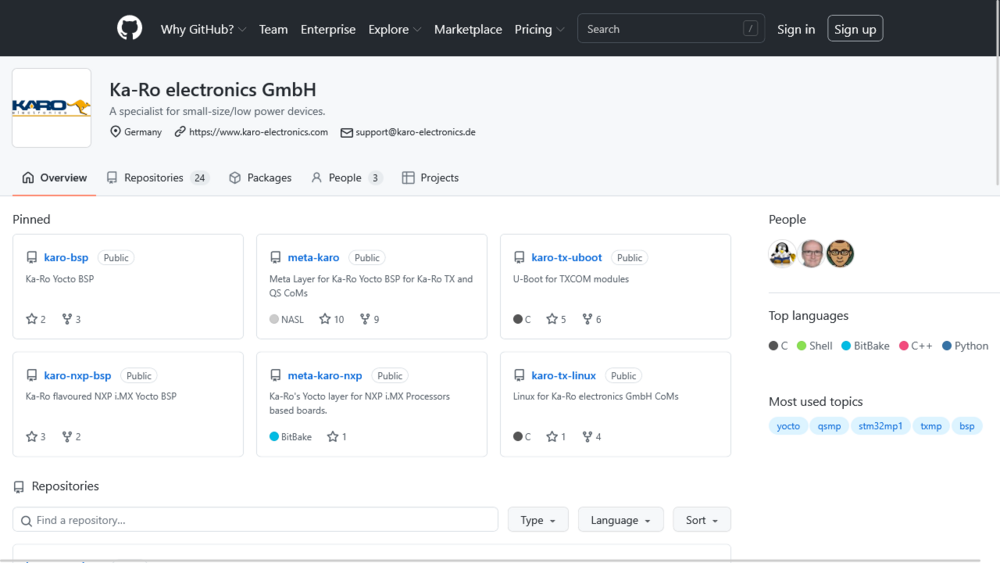Click the fork icon on karo-bsp card
This screenshot has width=1000, height=563.
tap(67, 319)
